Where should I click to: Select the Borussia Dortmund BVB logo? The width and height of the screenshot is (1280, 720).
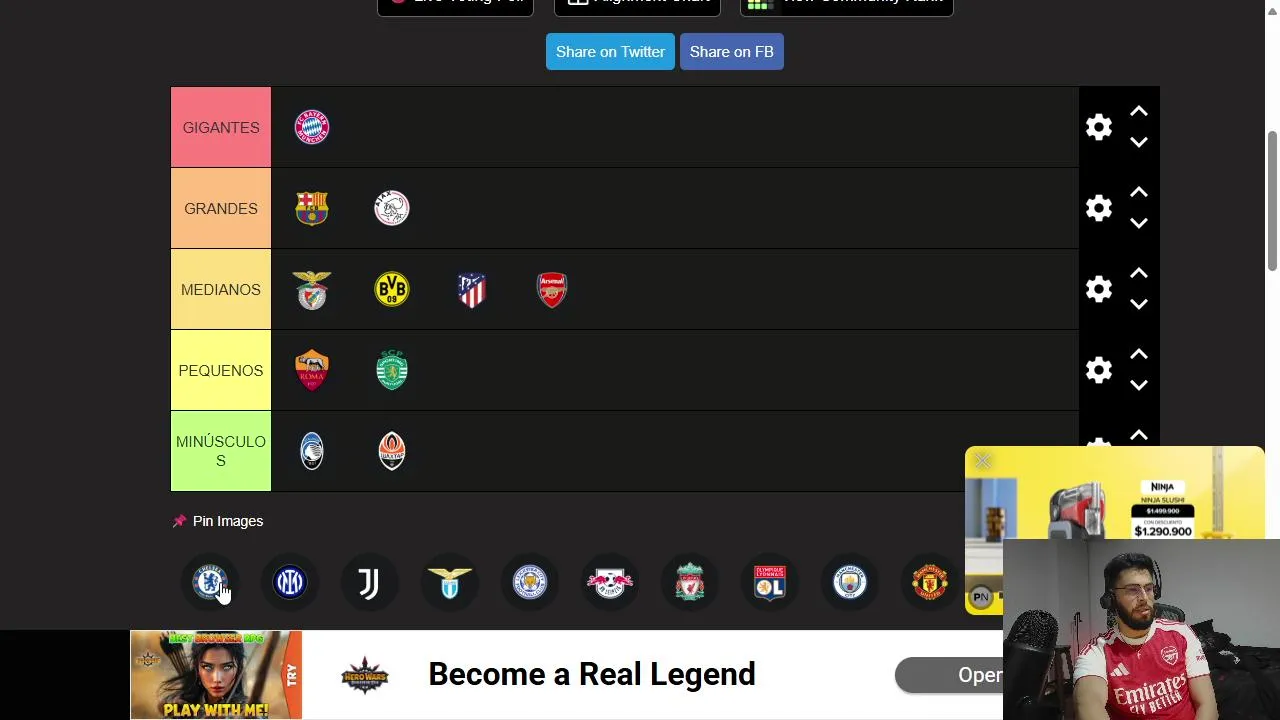point(392,289)
